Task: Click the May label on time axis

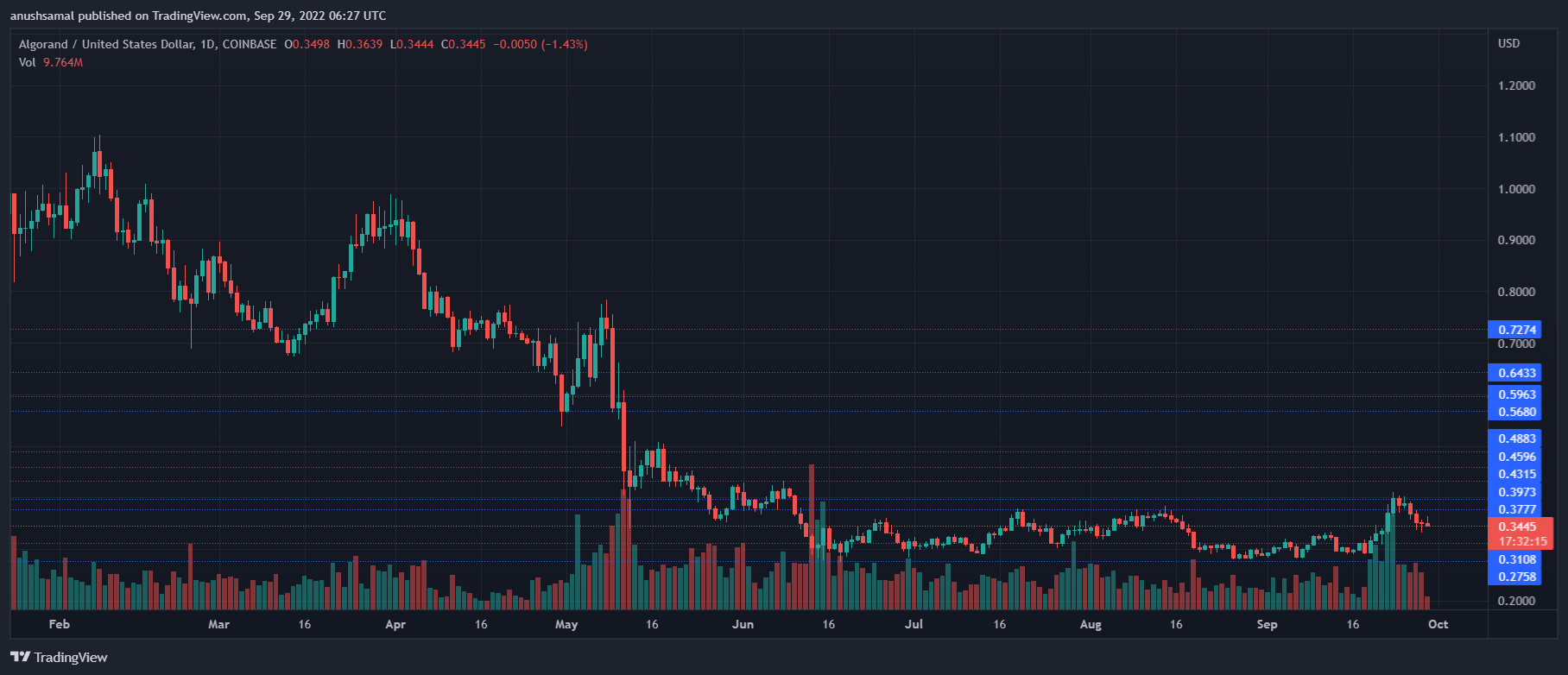Action: click(566, 624)
